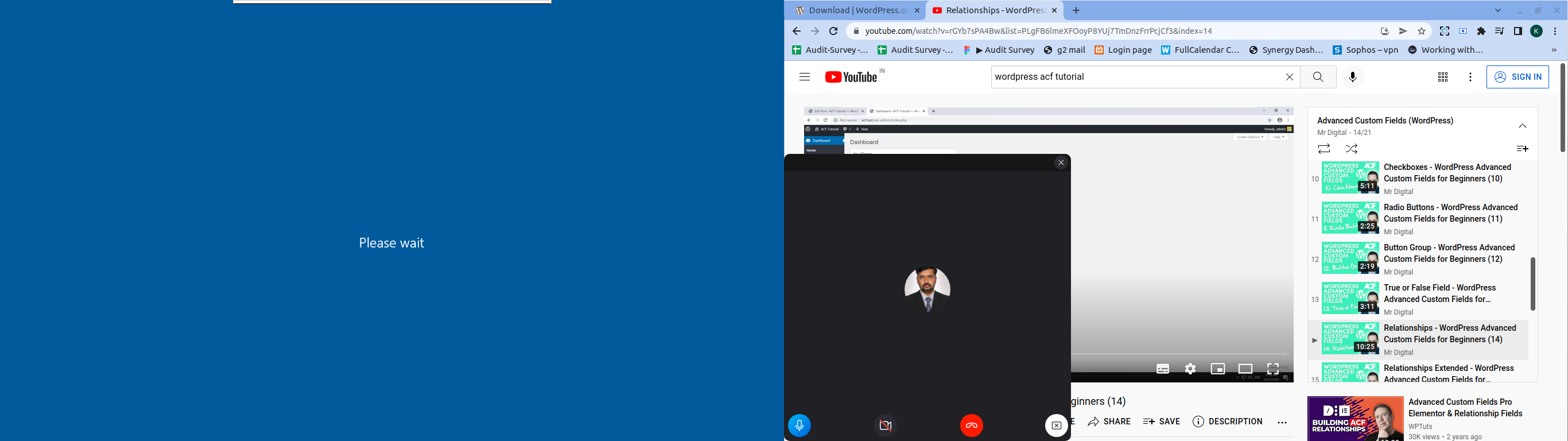
Task: Turn on the camera in the call
Action: click(x=886, y=425)
